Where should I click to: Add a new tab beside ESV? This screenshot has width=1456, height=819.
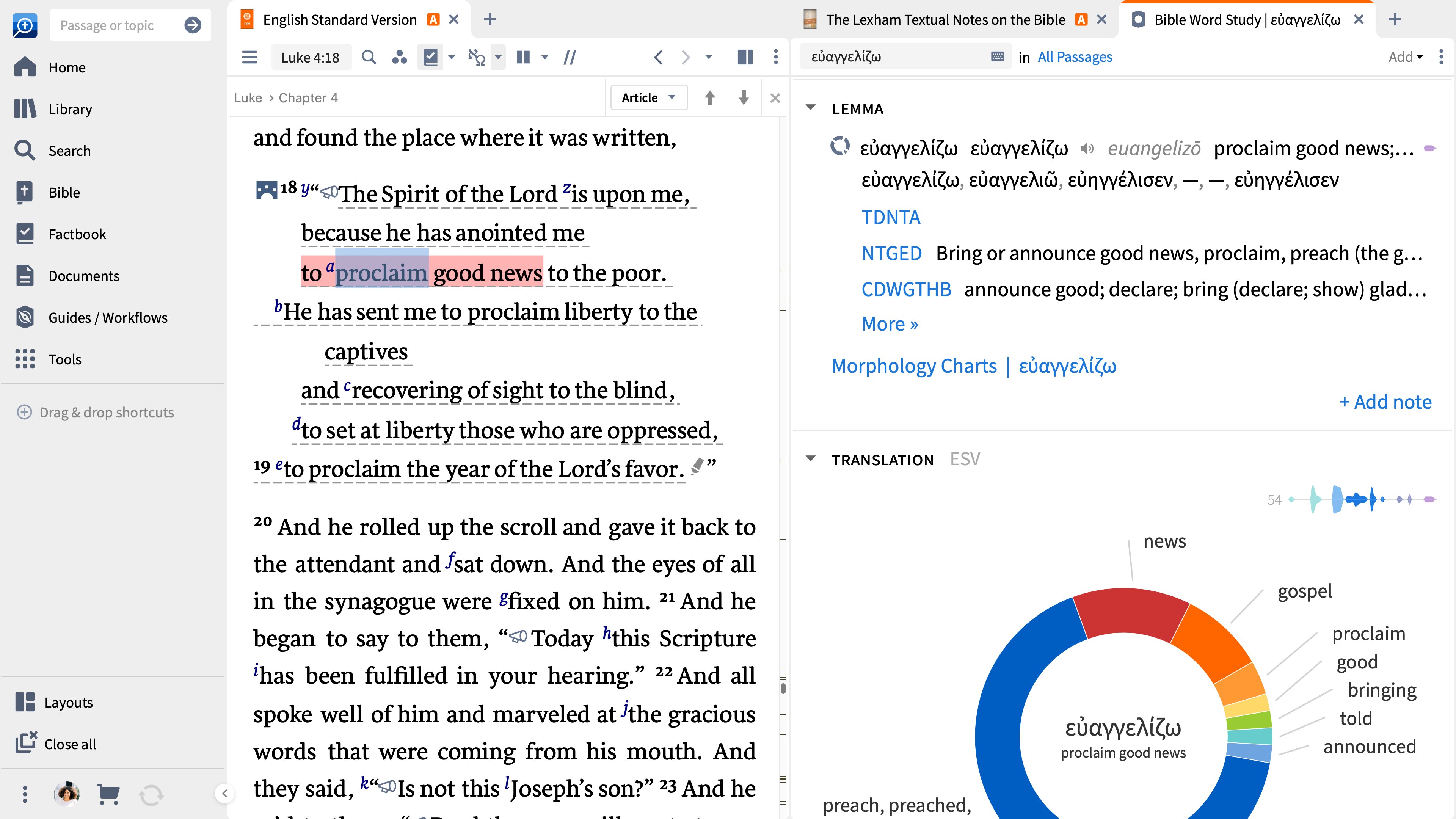(490, 20)
